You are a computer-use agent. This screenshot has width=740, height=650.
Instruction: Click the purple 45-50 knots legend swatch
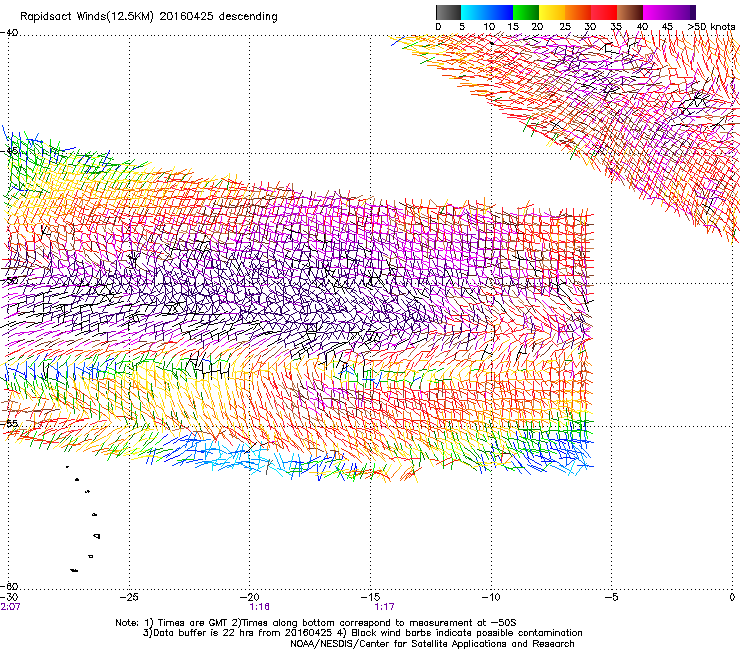point(682,12)
